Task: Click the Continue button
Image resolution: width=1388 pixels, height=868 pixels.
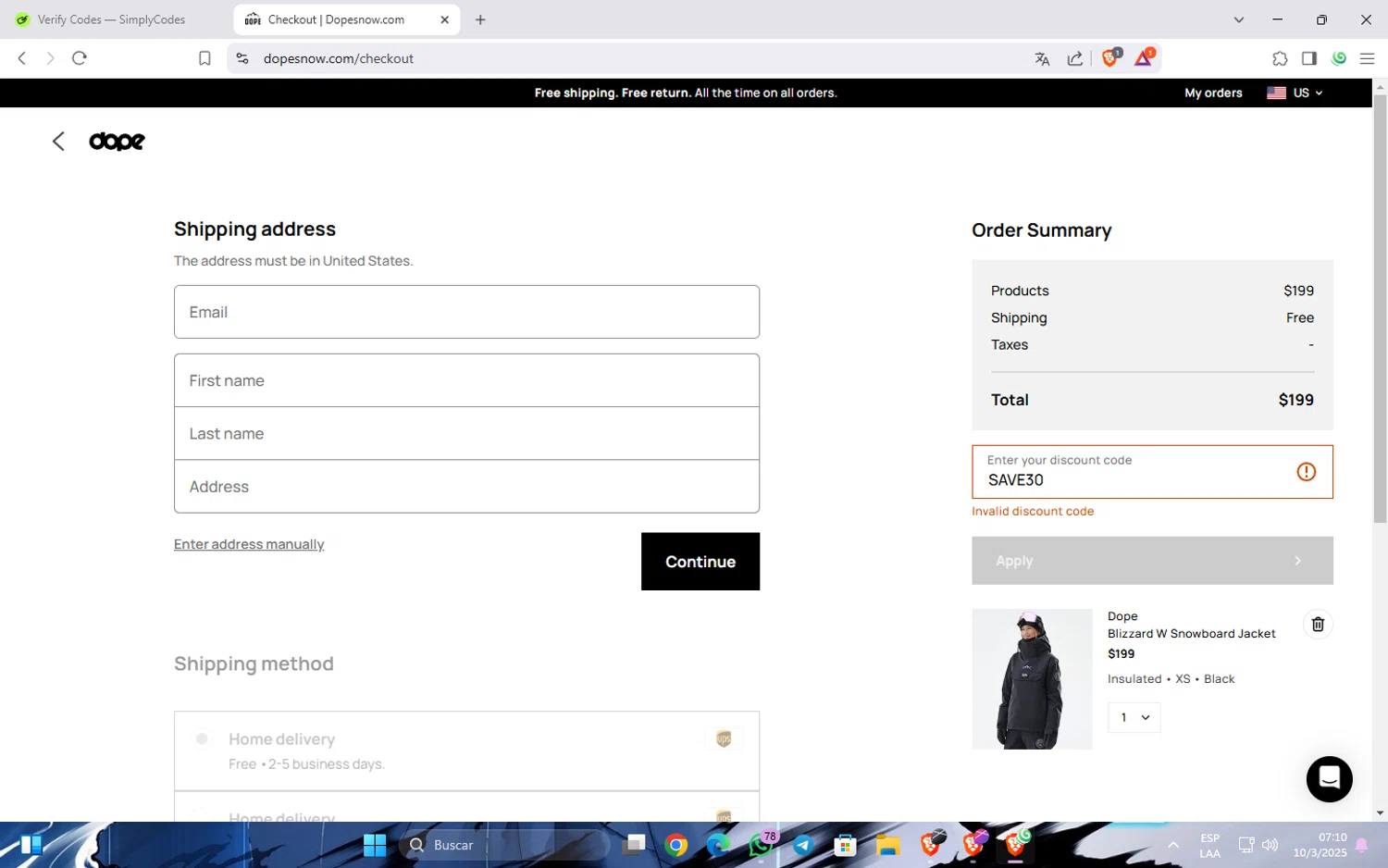Action: click(700, 562)
